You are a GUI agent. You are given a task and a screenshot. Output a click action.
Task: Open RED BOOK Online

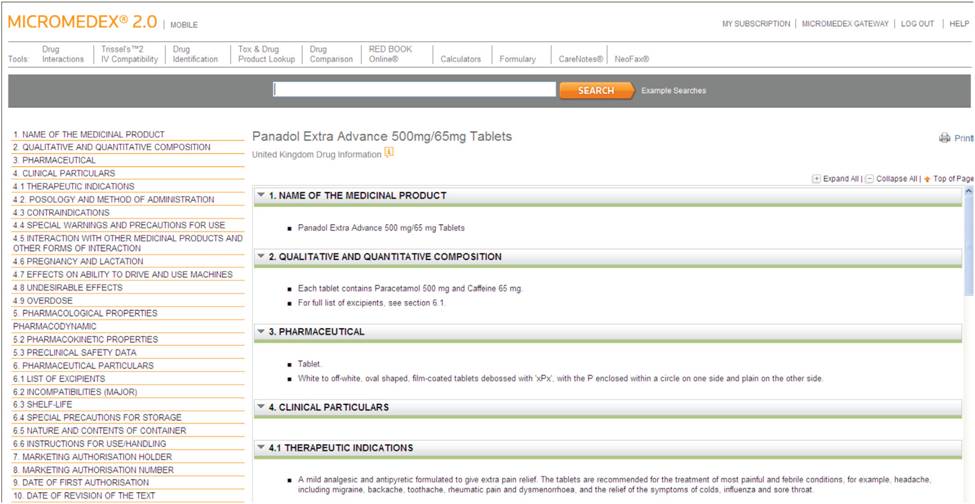390,54
